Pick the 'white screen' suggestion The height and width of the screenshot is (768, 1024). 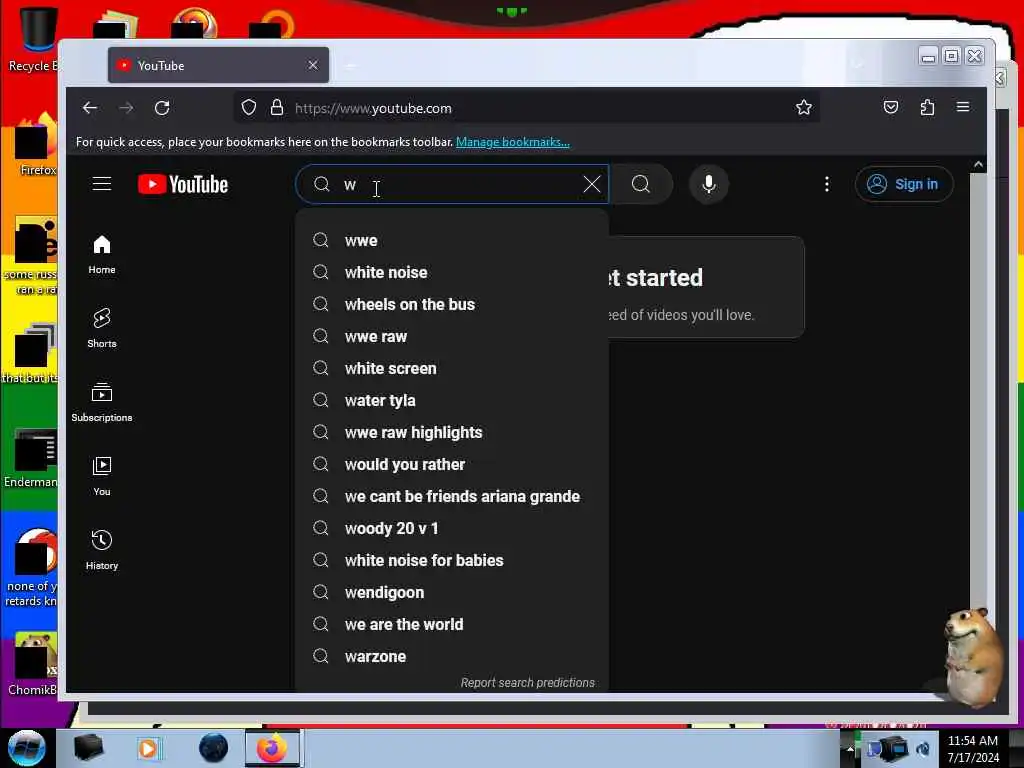point(452,368)
